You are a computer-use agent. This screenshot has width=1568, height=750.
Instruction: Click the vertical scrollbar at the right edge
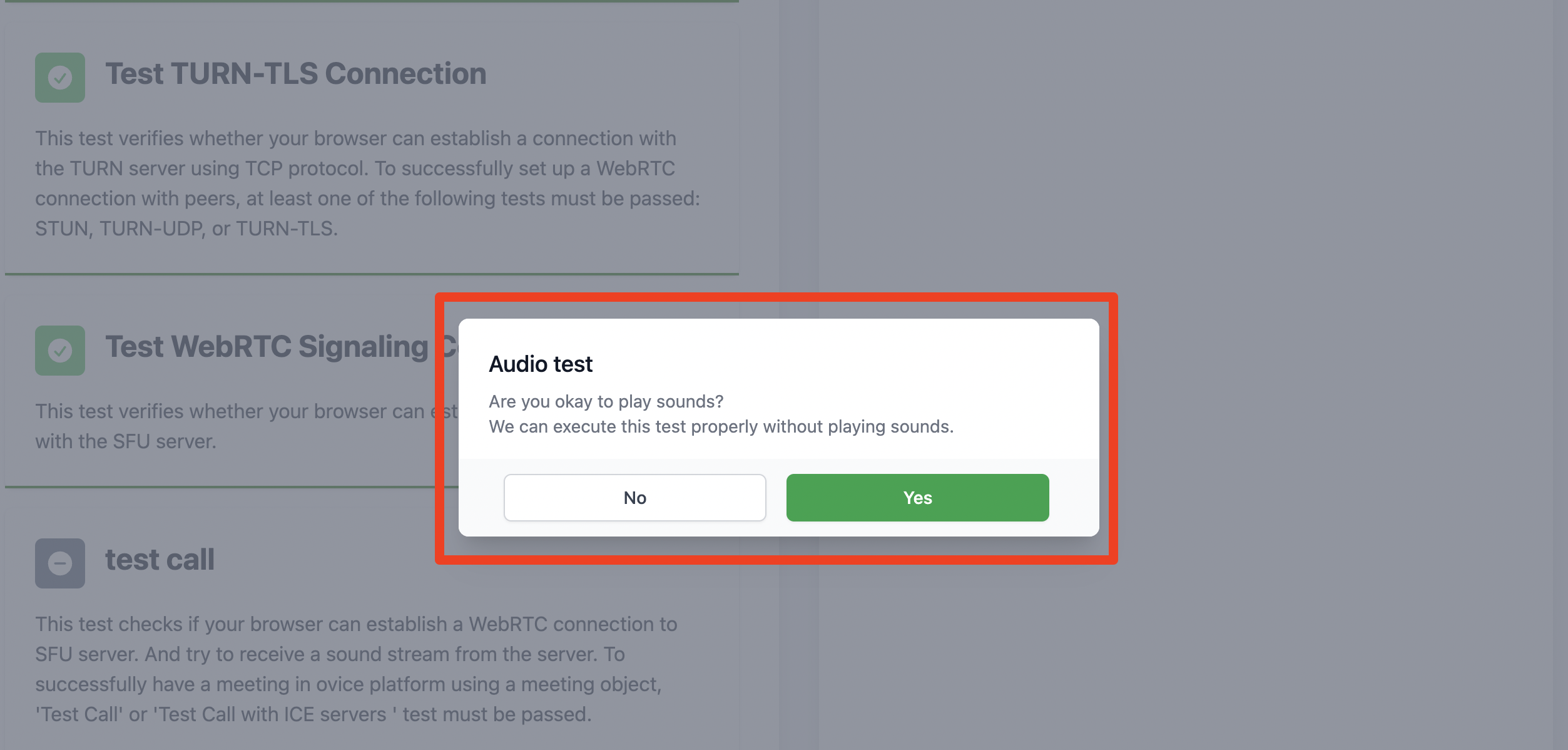tap(1560, 375)
